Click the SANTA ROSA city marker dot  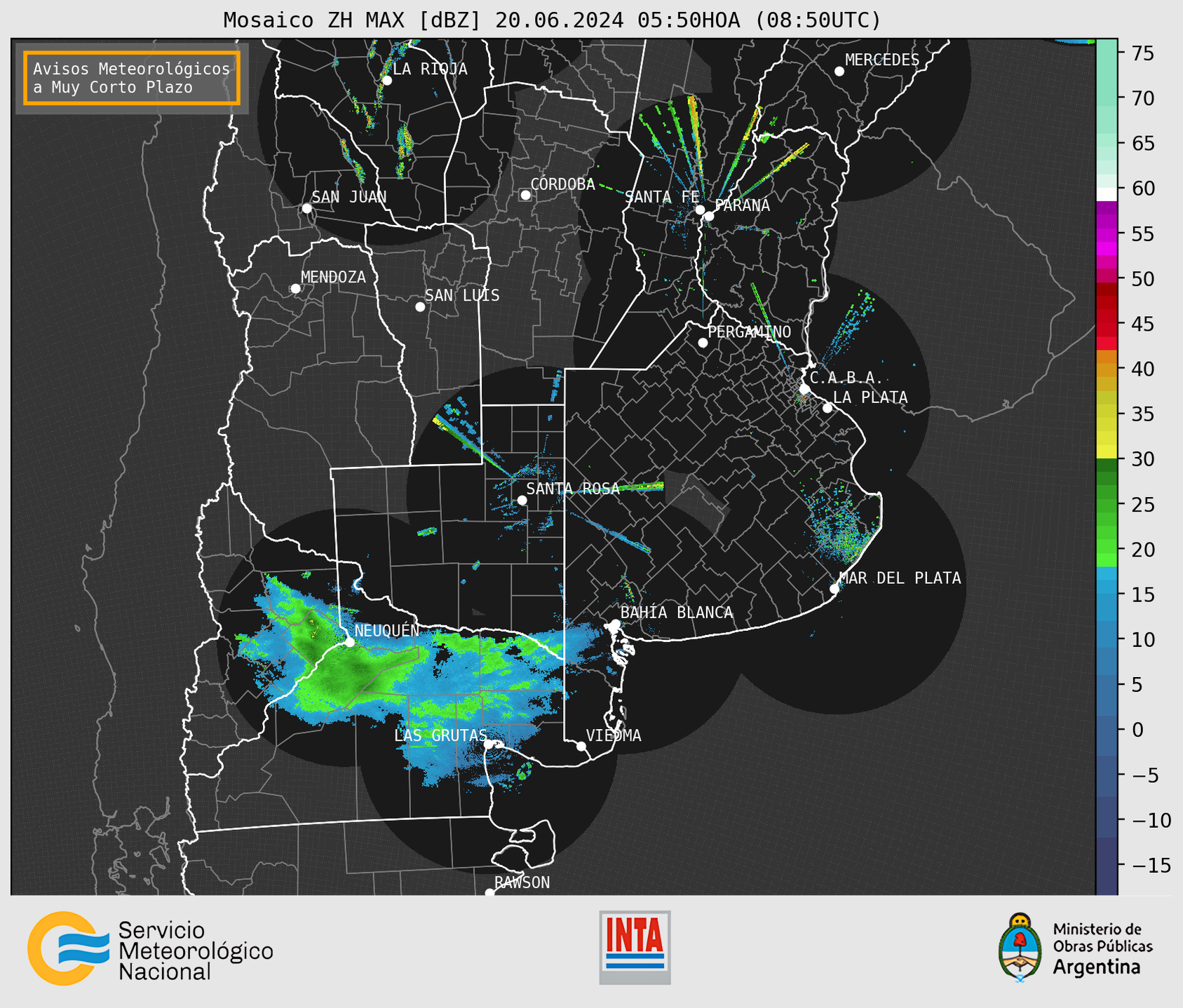(522, 500)
